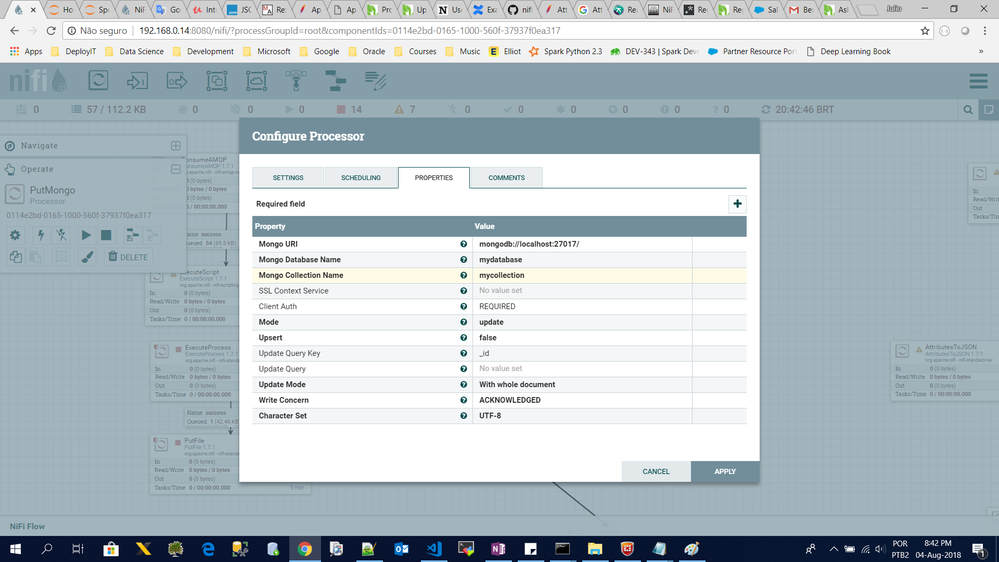The height and width of the screenshot is (562, 999).
Task: Click the Label toolbar icon
Action: (x=375, y=81)
